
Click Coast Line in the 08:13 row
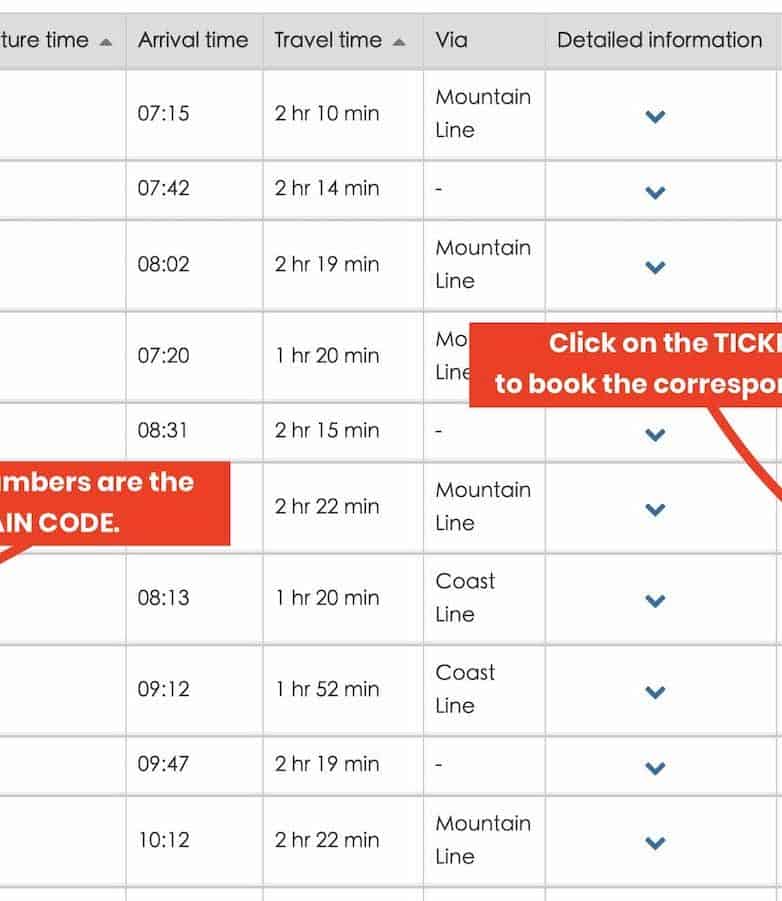pos(465,597)
